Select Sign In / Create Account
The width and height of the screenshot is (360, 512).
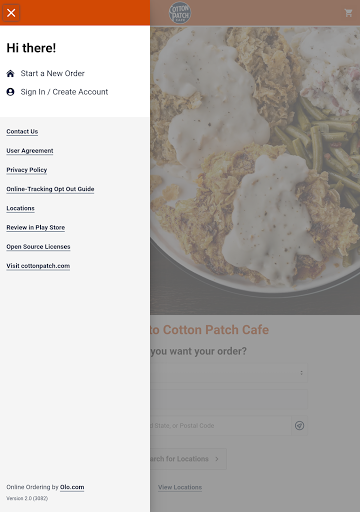pyautogui.click(x=64, y=92)
